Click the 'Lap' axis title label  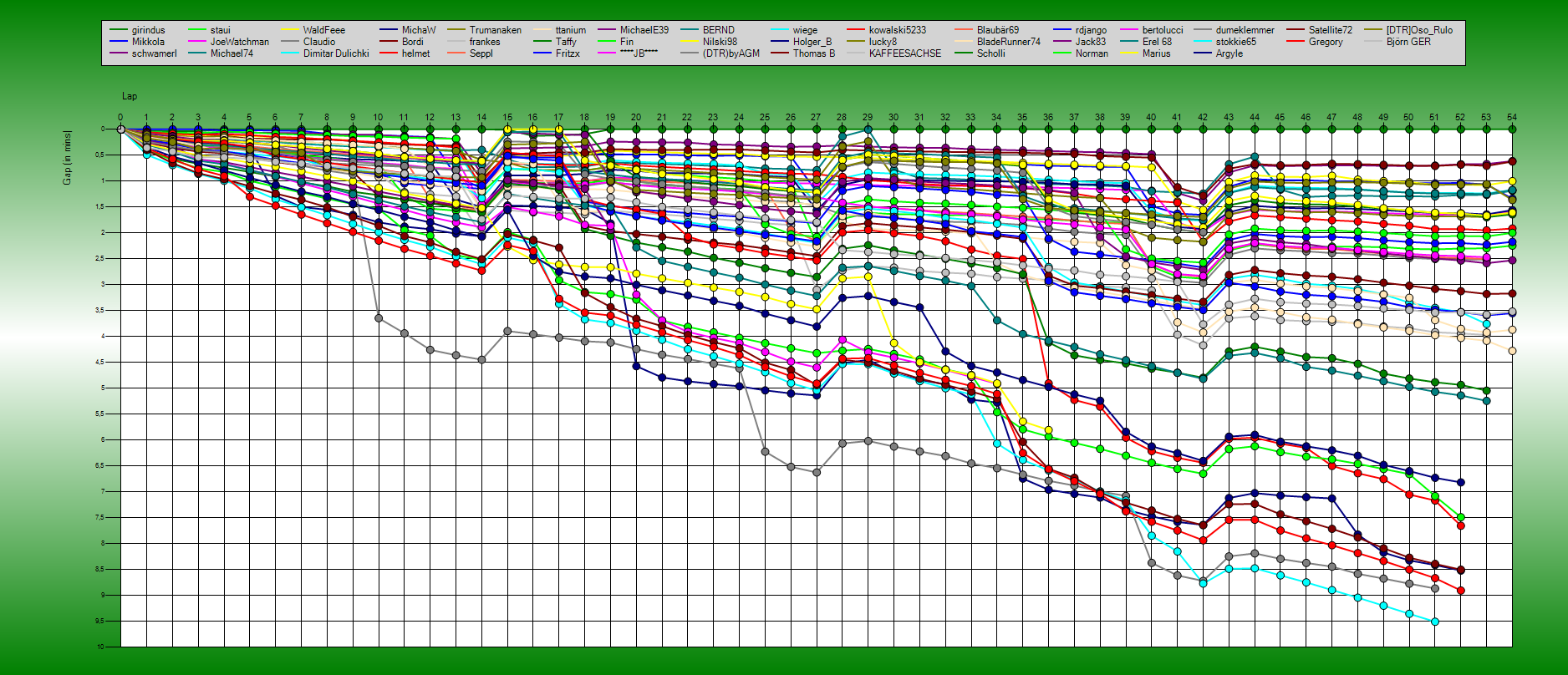(x=130, y=96)
